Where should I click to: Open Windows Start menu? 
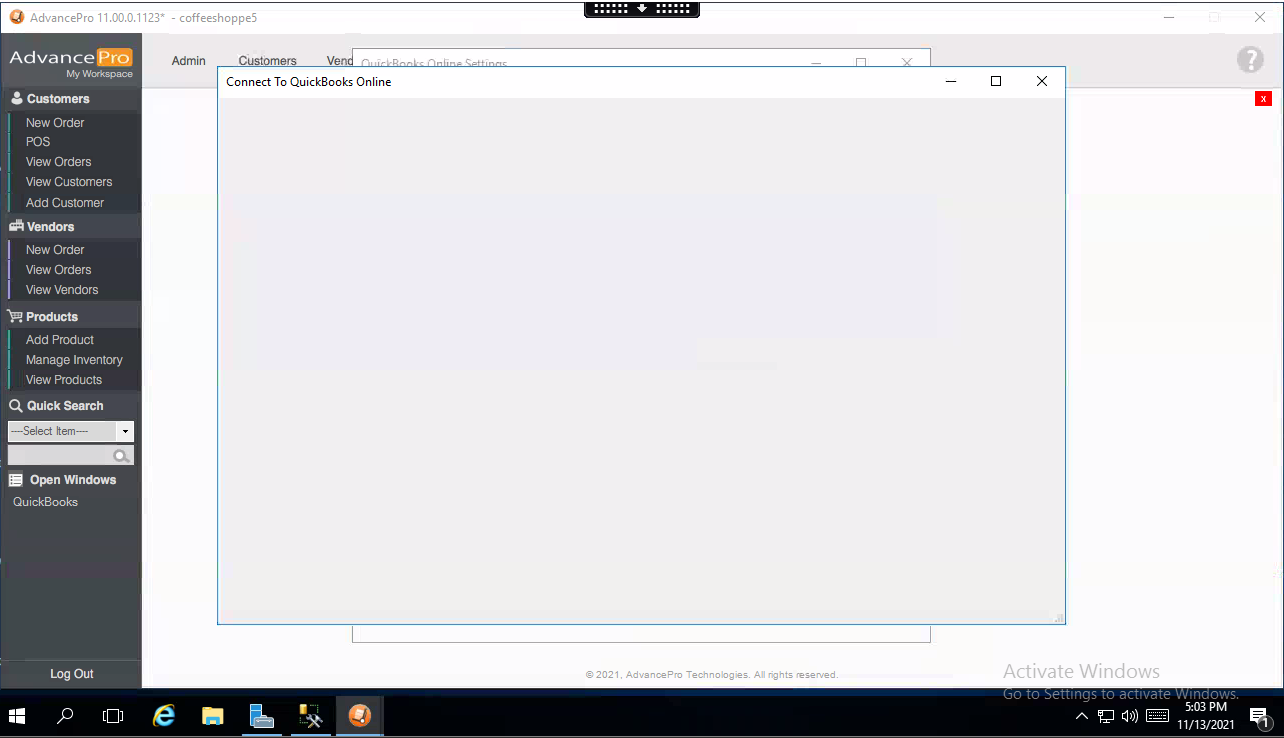coord(17,716)
